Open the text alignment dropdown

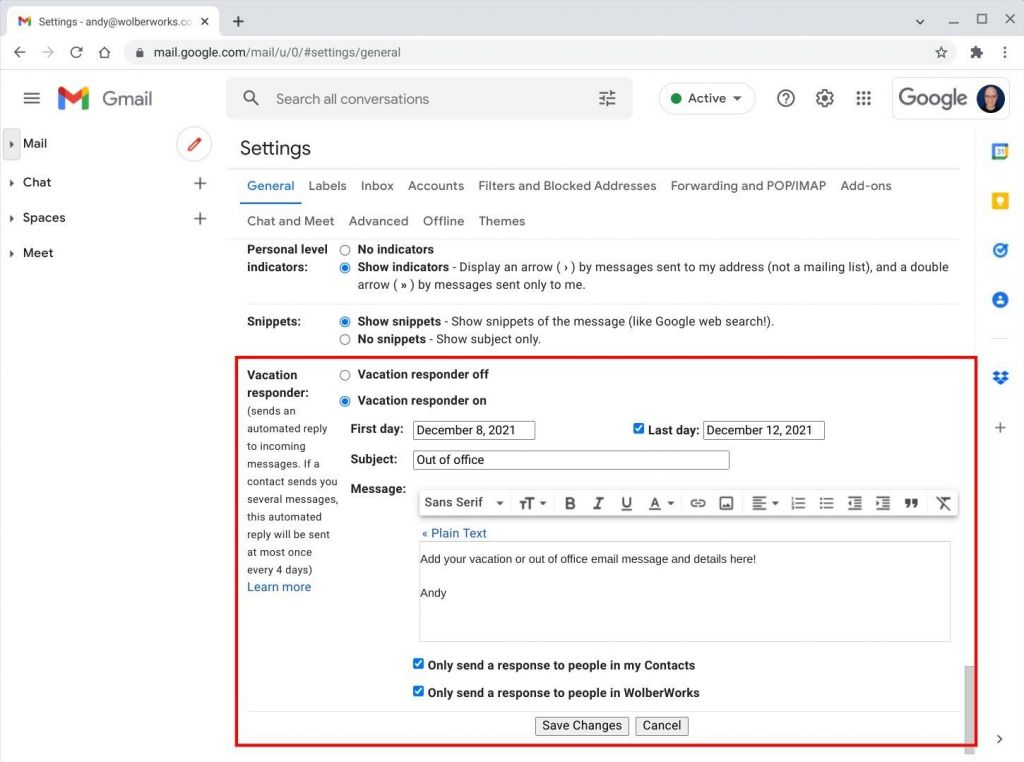(764, 503)
